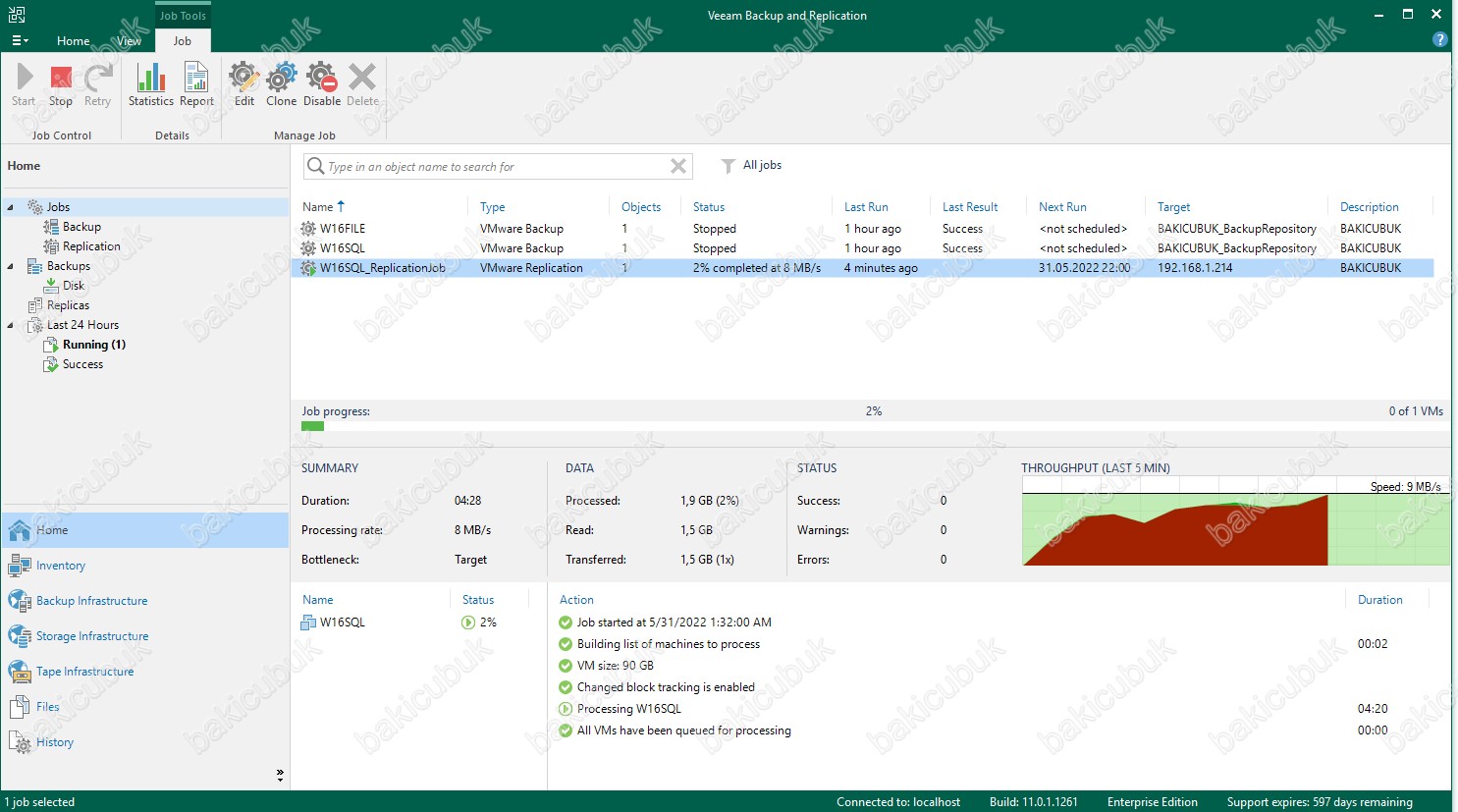Select Jobs in the tree
Screen dimensions: 1458x812
[58, 207]
